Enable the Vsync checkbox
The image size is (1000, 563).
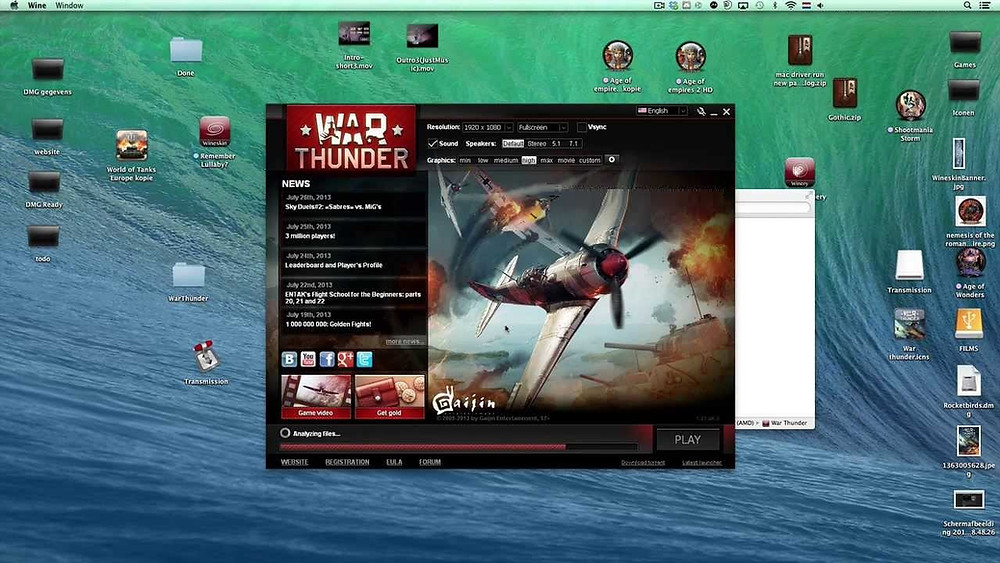[582, 127]
